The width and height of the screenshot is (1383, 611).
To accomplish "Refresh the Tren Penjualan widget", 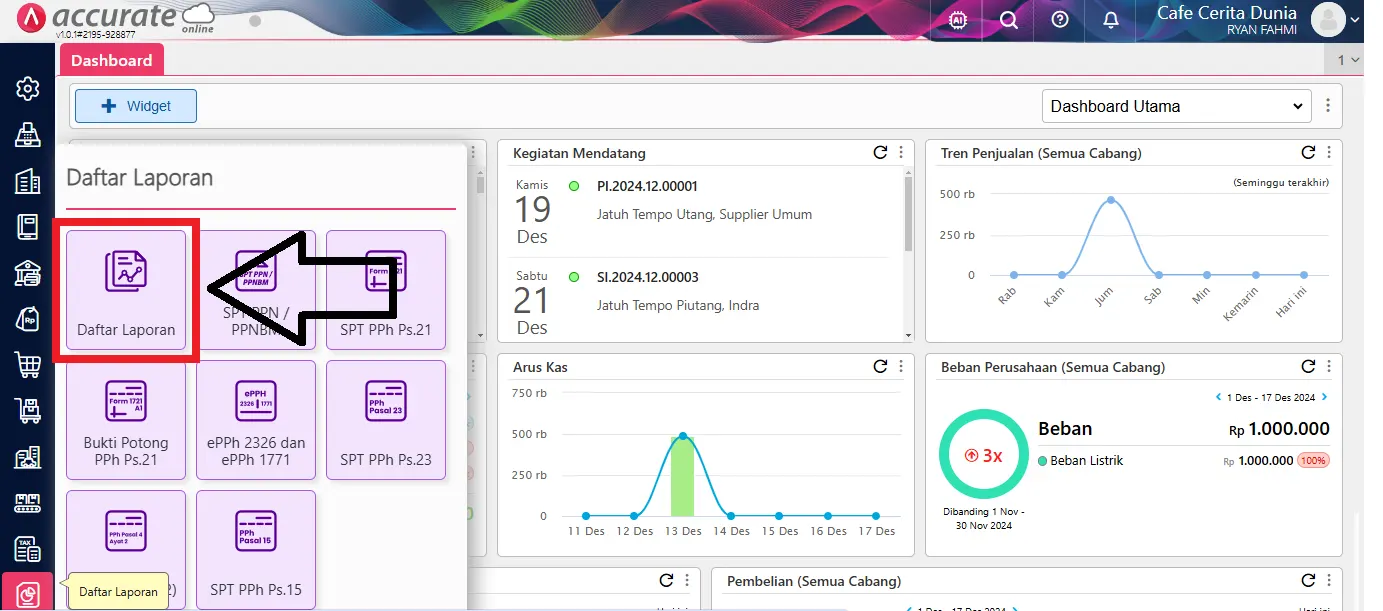I will coord(1308,153).
